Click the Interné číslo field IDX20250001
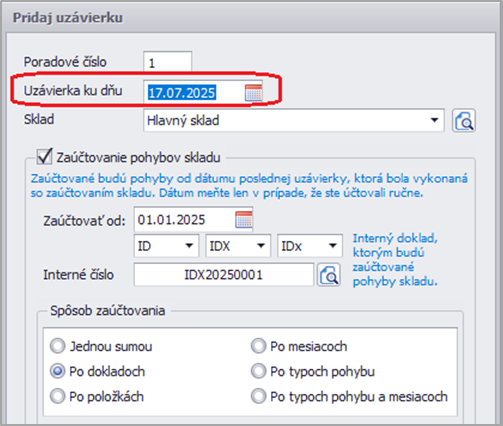Viewport: 503px width, 426px height. (224, 275)
